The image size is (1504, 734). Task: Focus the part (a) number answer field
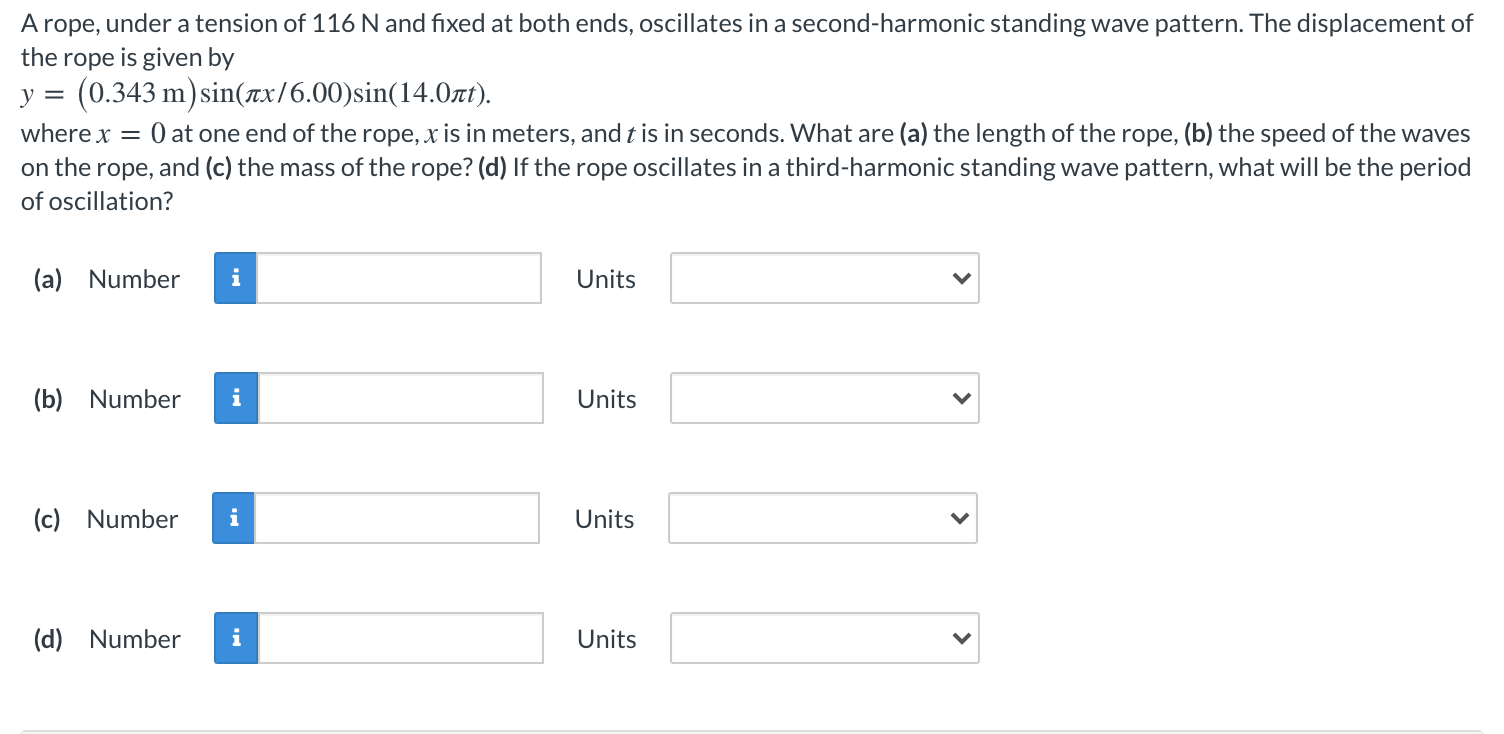tap(399, 278)
